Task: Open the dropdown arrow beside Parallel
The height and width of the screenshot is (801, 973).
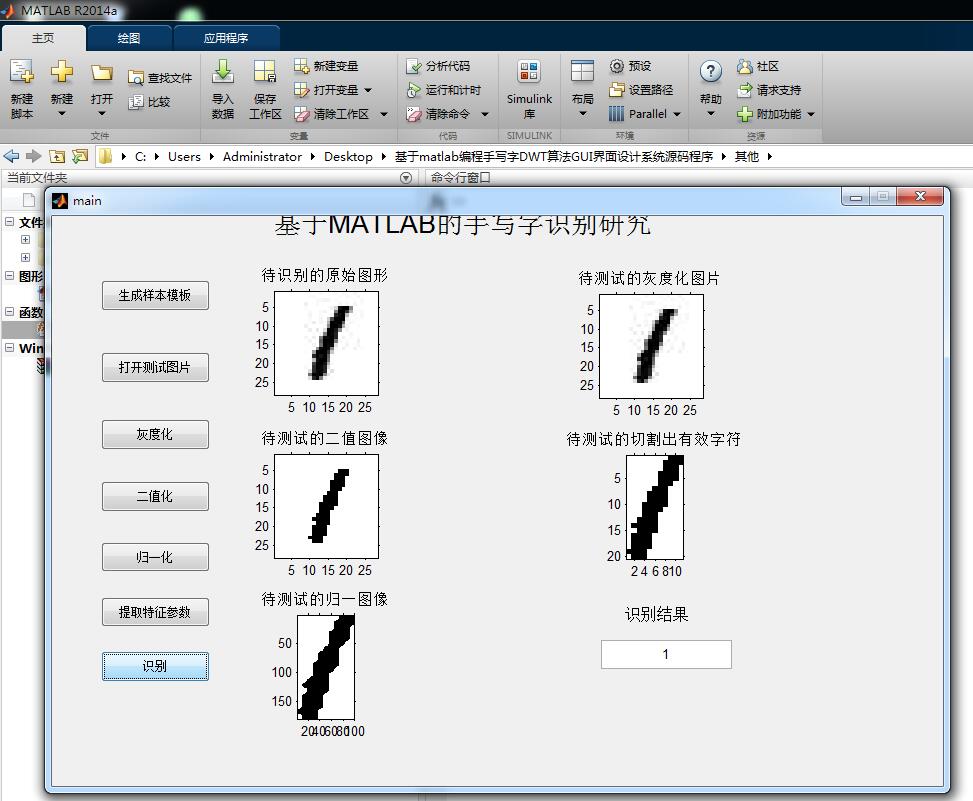Action: 677,115
